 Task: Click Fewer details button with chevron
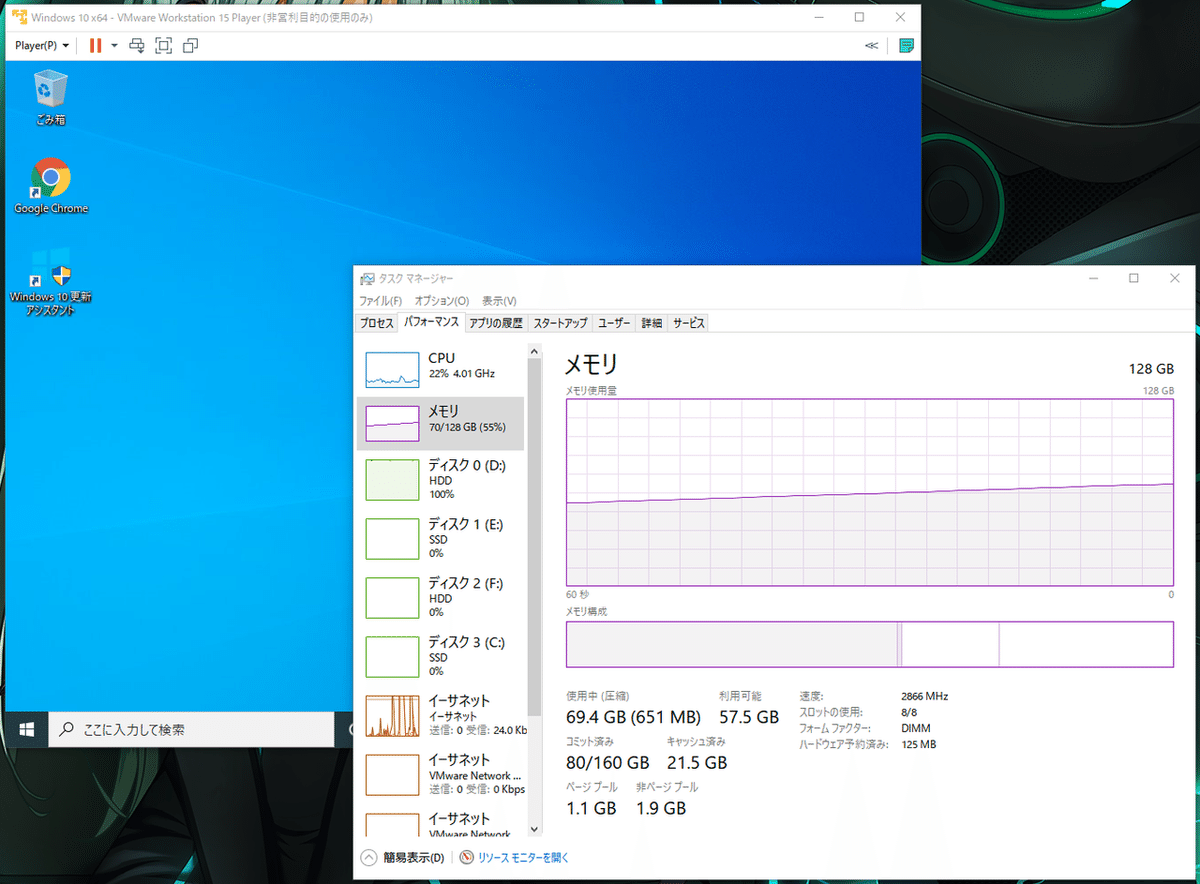(402, 858)
